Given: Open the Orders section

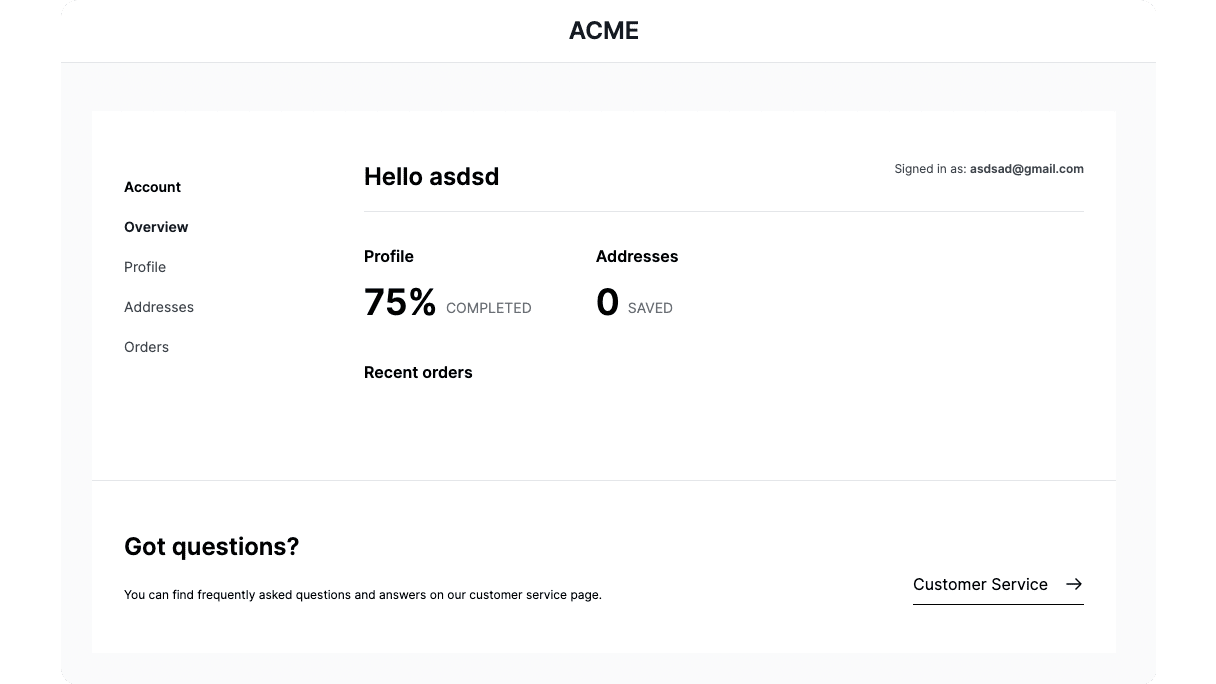Looking at the screenshot, I should 146,347.
